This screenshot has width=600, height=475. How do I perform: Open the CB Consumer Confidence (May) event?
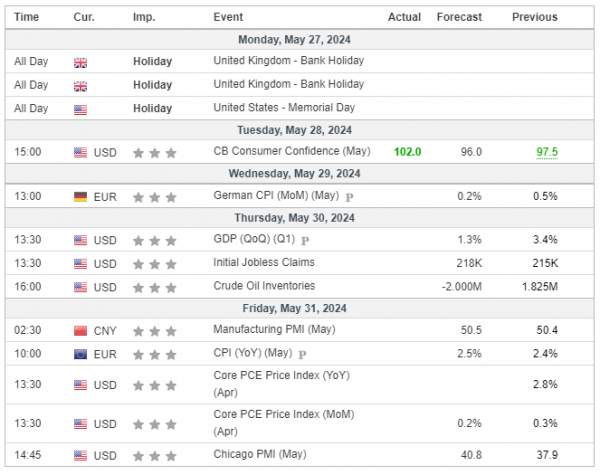(x=292, y=151)
